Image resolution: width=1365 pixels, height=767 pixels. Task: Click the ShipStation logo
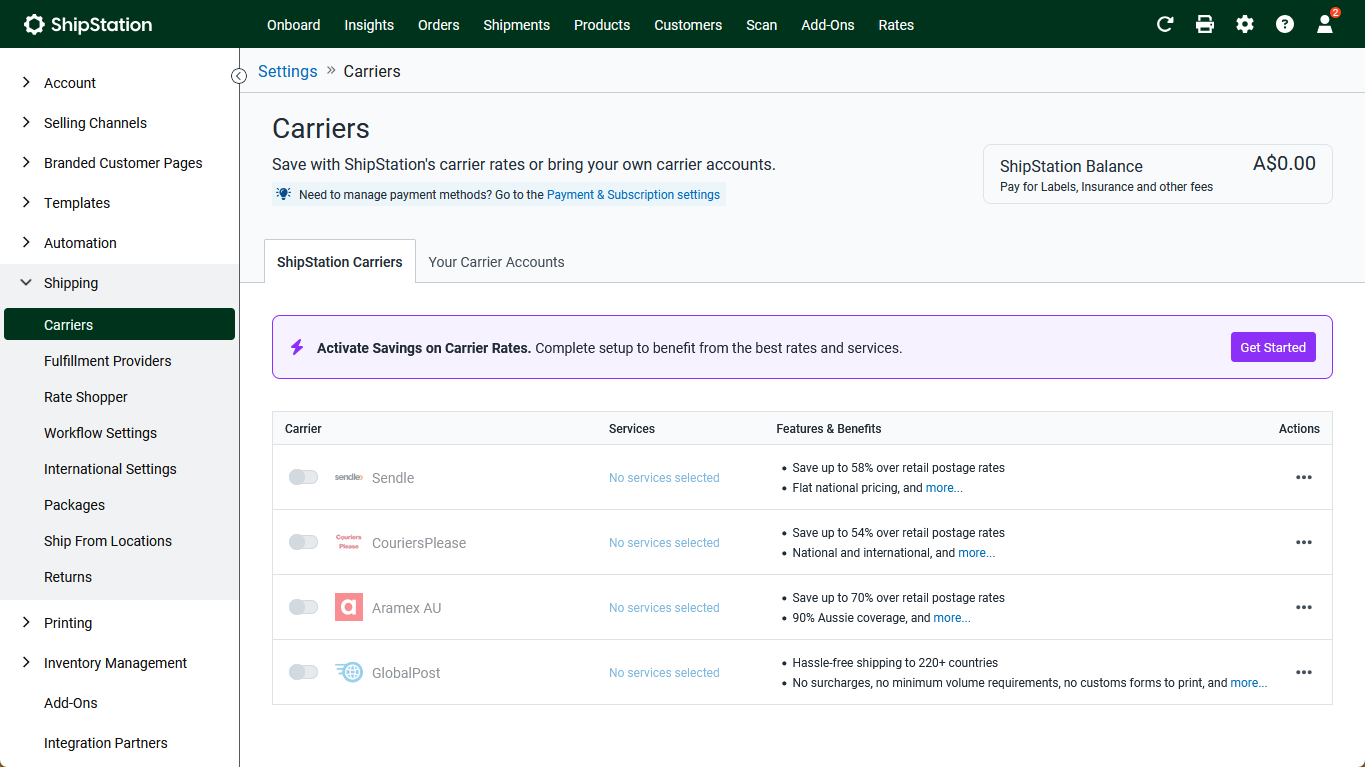tap(88, 24)
